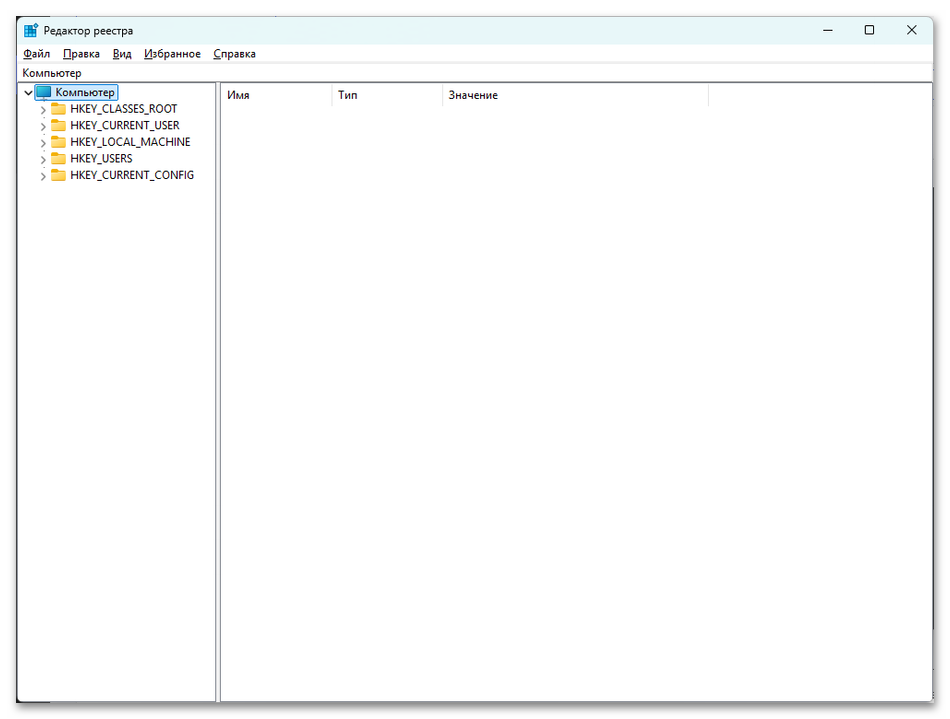Select the HKEY_LOCAL_MACHINE key label

pyautogui.click(x=130, y=142)
